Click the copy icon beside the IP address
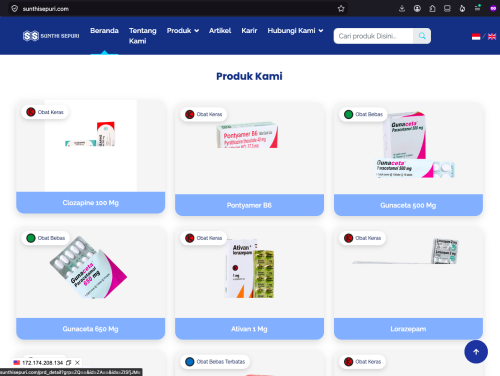Viewport: 500px width, 376px height. pyautogui.click(x=69, y=363)
